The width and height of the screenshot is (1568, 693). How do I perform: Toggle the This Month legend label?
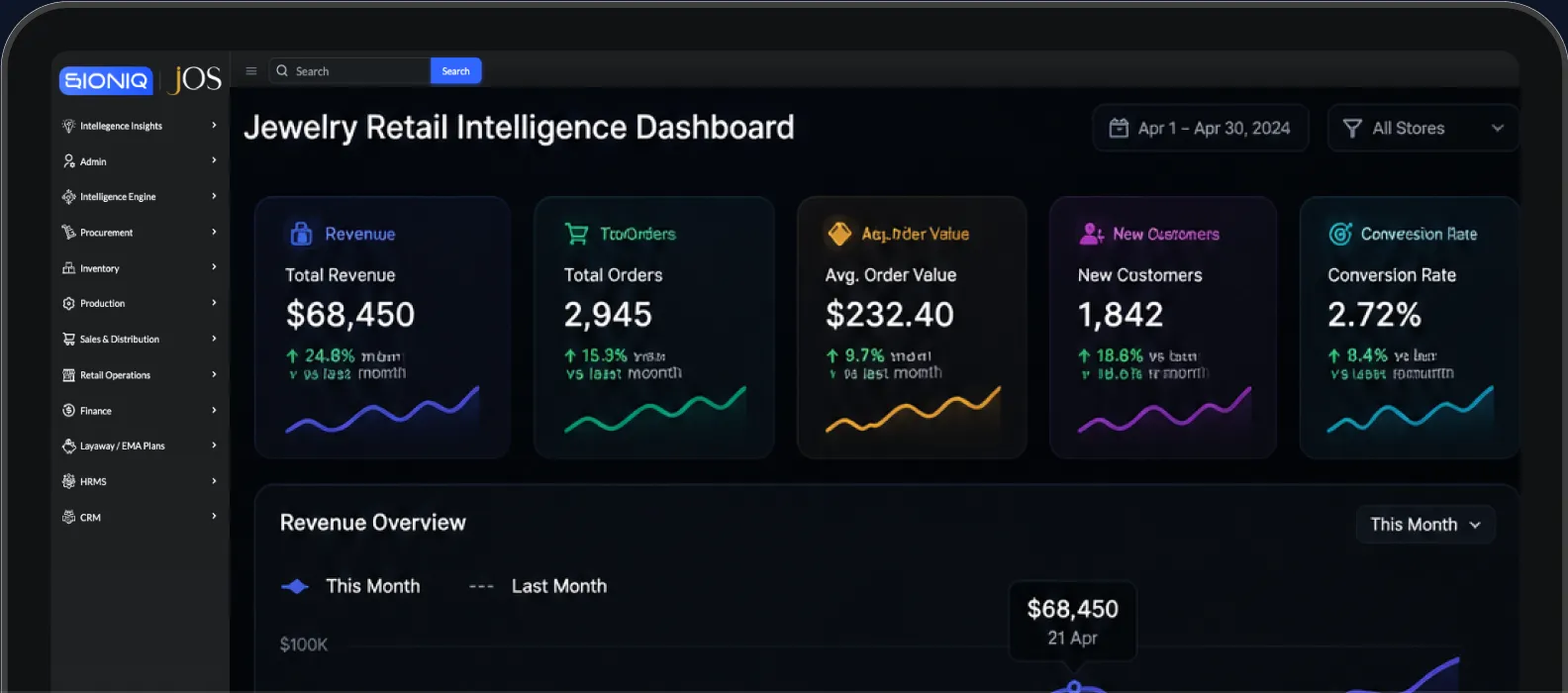(x=373, y=586)
